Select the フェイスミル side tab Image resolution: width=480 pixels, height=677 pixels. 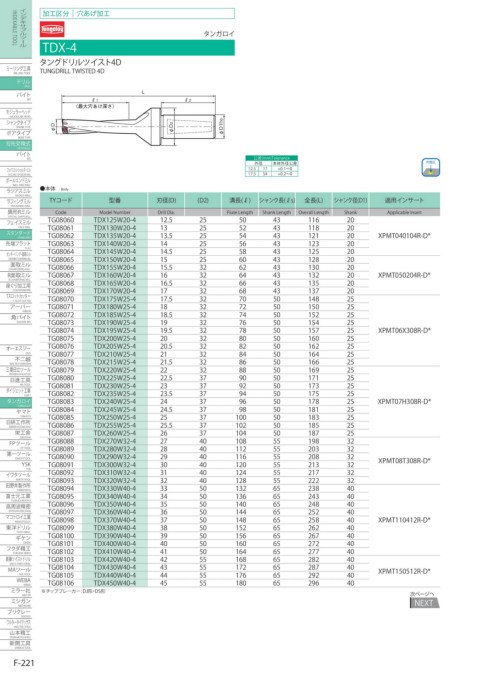[16, 224]
